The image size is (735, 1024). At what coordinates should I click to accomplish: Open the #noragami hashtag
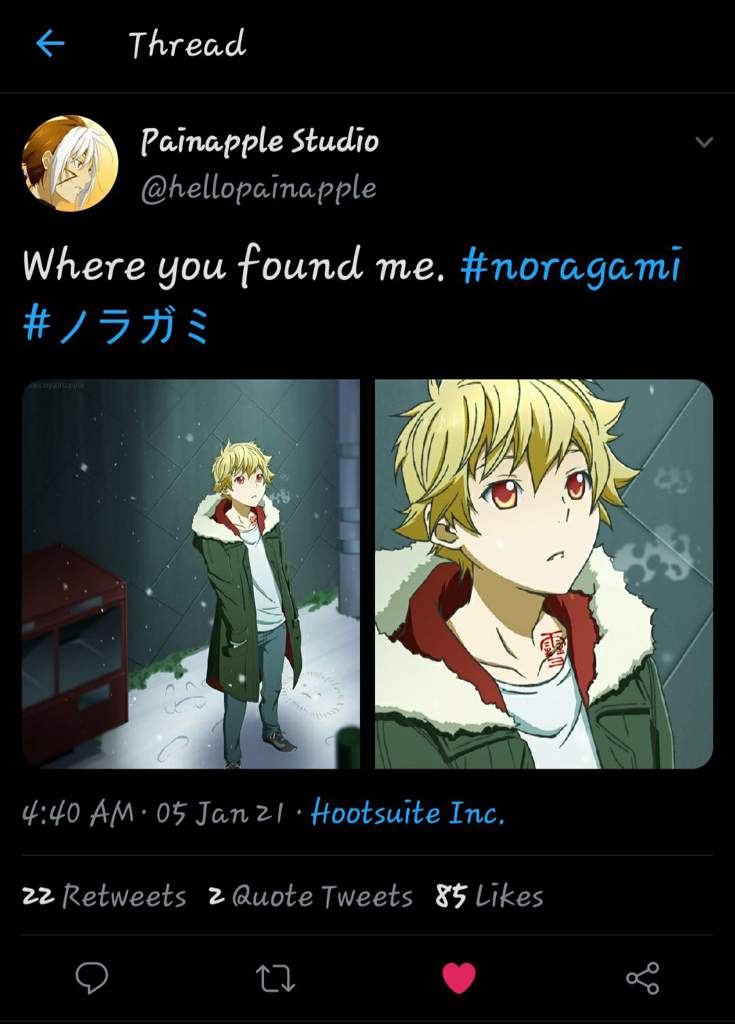pos(572,266)
